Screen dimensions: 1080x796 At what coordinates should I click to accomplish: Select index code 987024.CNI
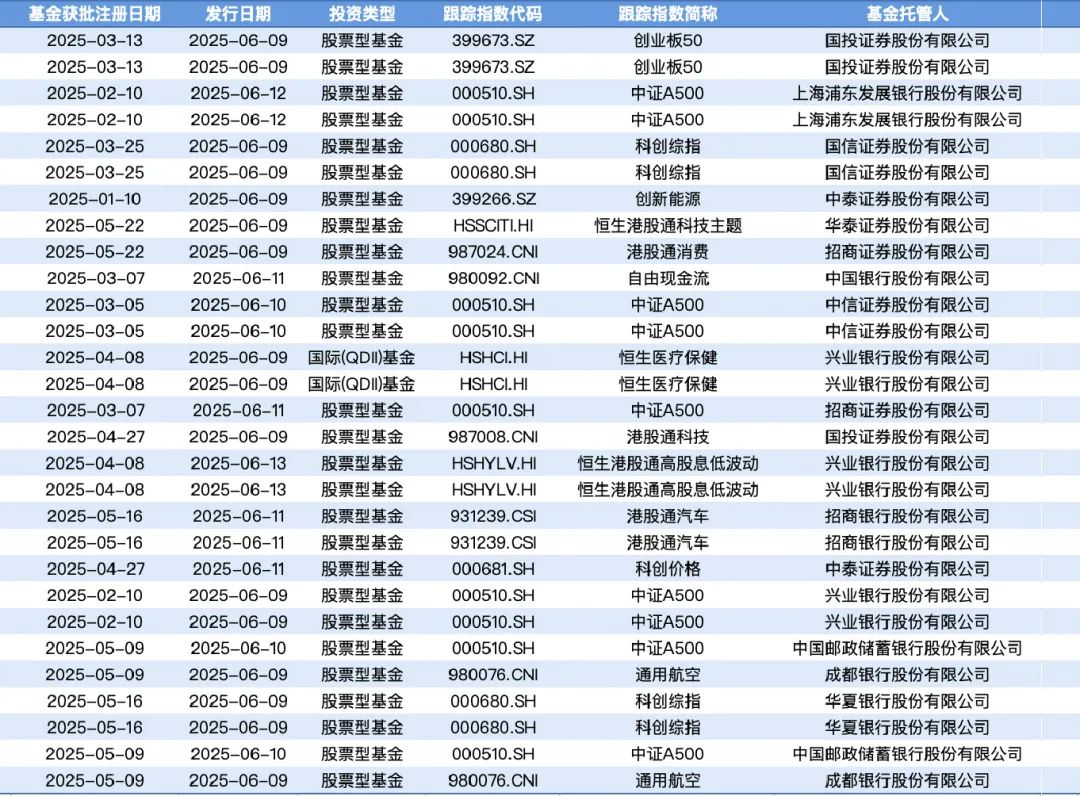492,252
